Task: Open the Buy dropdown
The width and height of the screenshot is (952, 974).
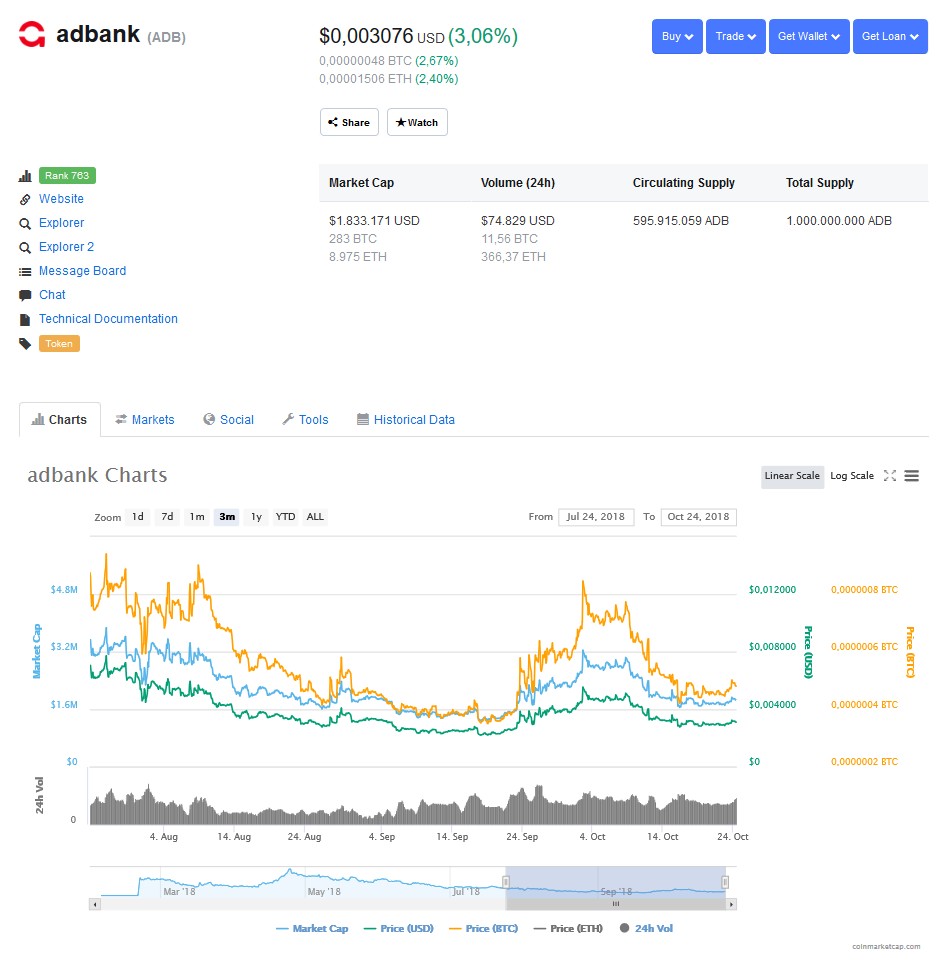Action: point(677,37)
